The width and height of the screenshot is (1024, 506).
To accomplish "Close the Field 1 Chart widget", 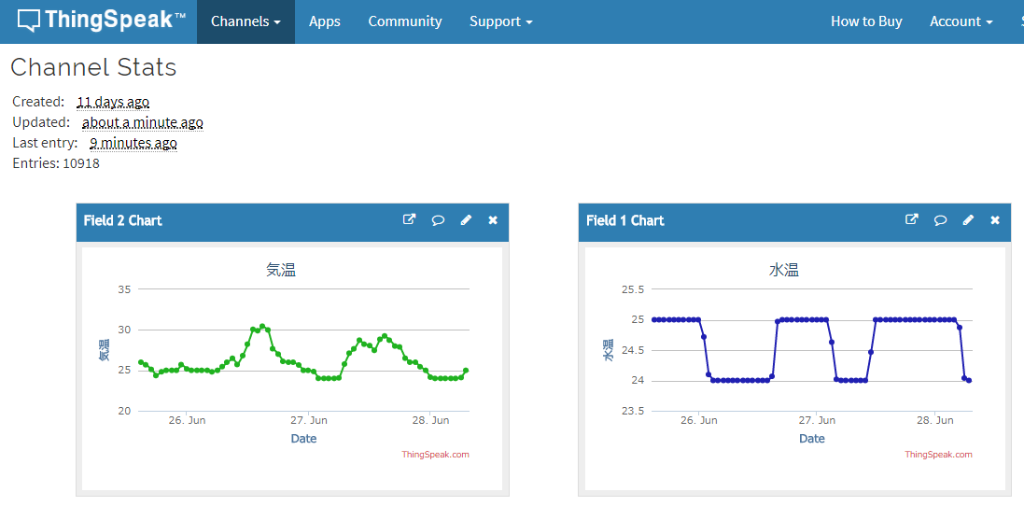I will pos(995,220).
